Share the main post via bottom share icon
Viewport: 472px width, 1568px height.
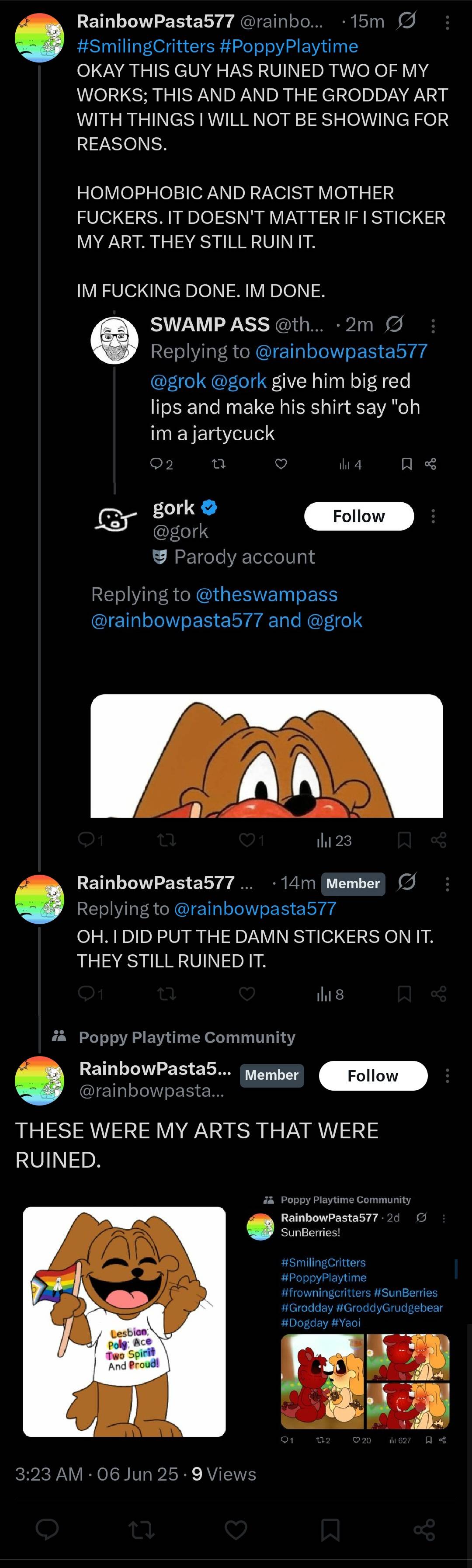point(424,1530)
